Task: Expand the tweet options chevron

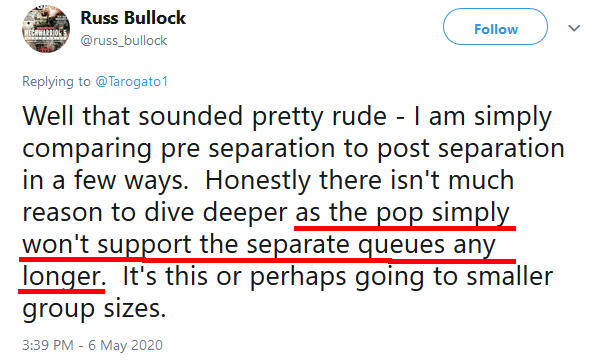Action: click(574, 28)
